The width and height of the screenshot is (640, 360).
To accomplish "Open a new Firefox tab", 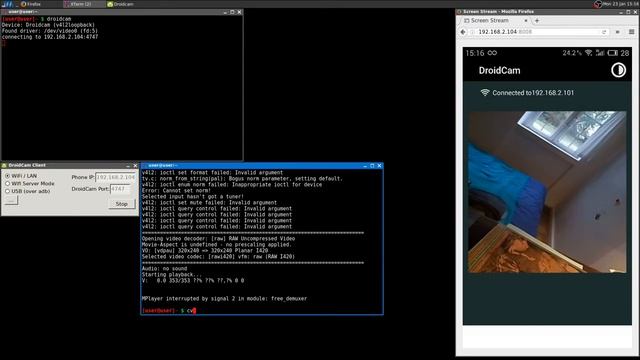I will point(537,20).
